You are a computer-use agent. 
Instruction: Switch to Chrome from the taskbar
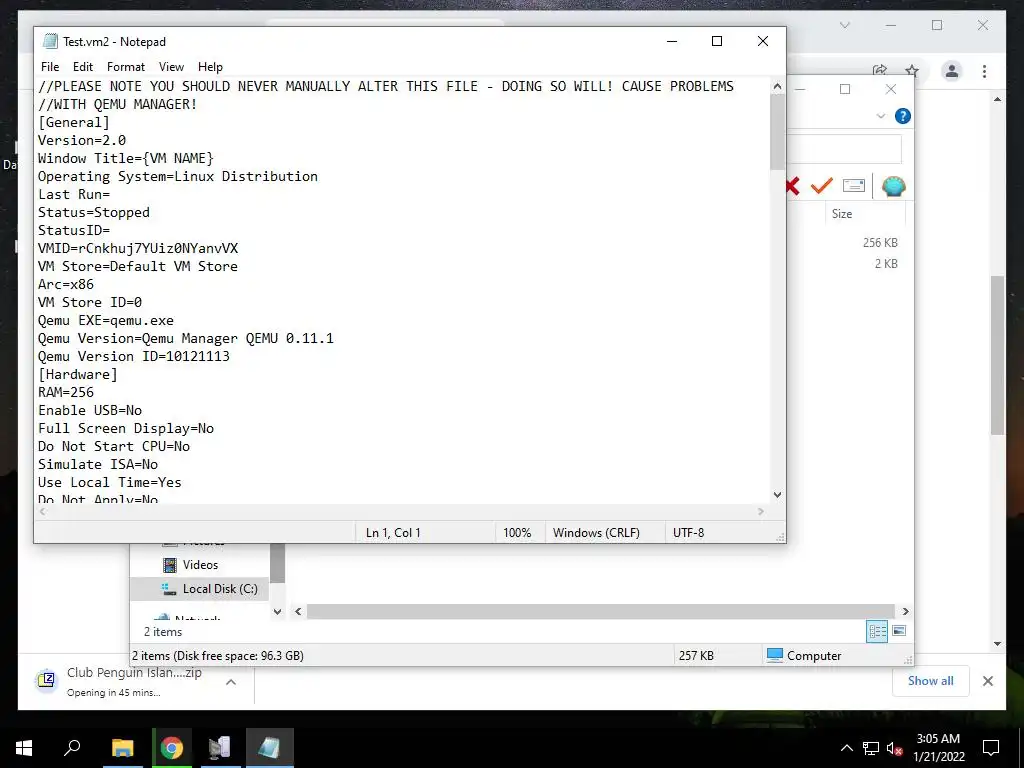click(172, 748)
